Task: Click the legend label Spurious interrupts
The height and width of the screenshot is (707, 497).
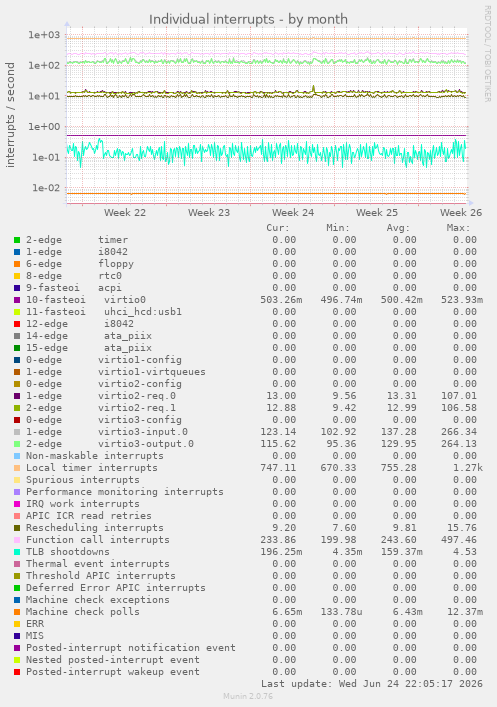Action: click(83, 480)
